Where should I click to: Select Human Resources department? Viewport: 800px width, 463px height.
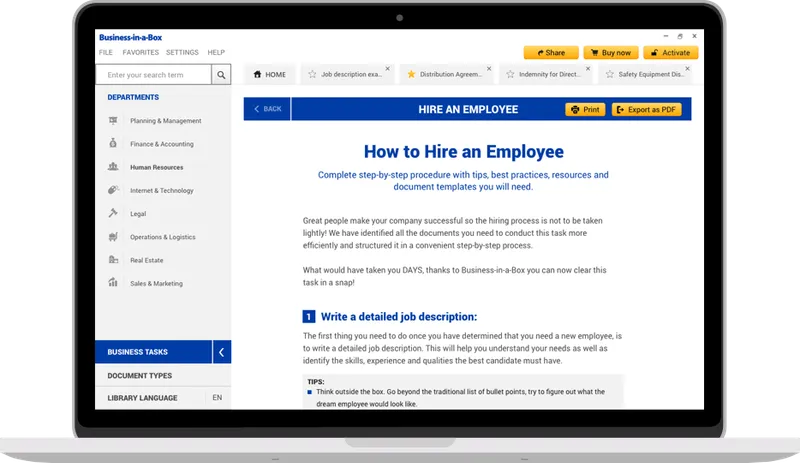click(157, 167)
